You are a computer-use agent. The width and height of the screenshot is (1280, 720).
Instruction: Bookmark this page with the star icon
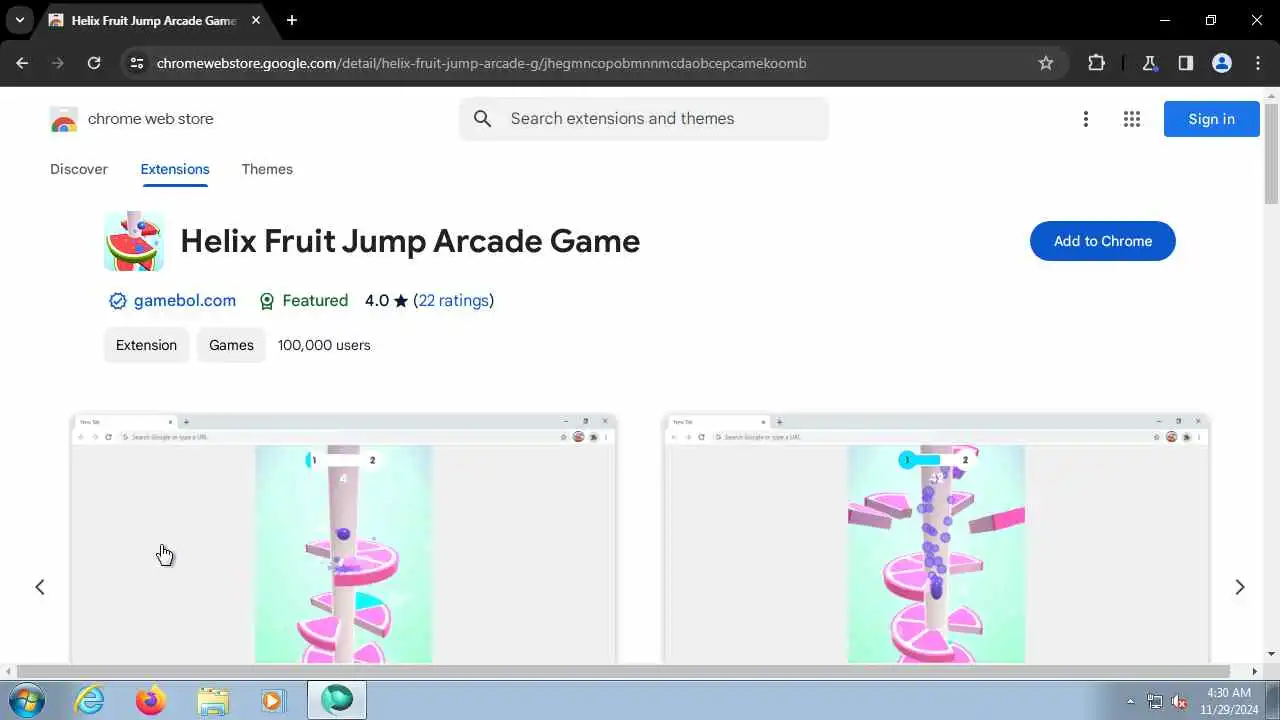pyautogui.click(x=1046, y=63)
